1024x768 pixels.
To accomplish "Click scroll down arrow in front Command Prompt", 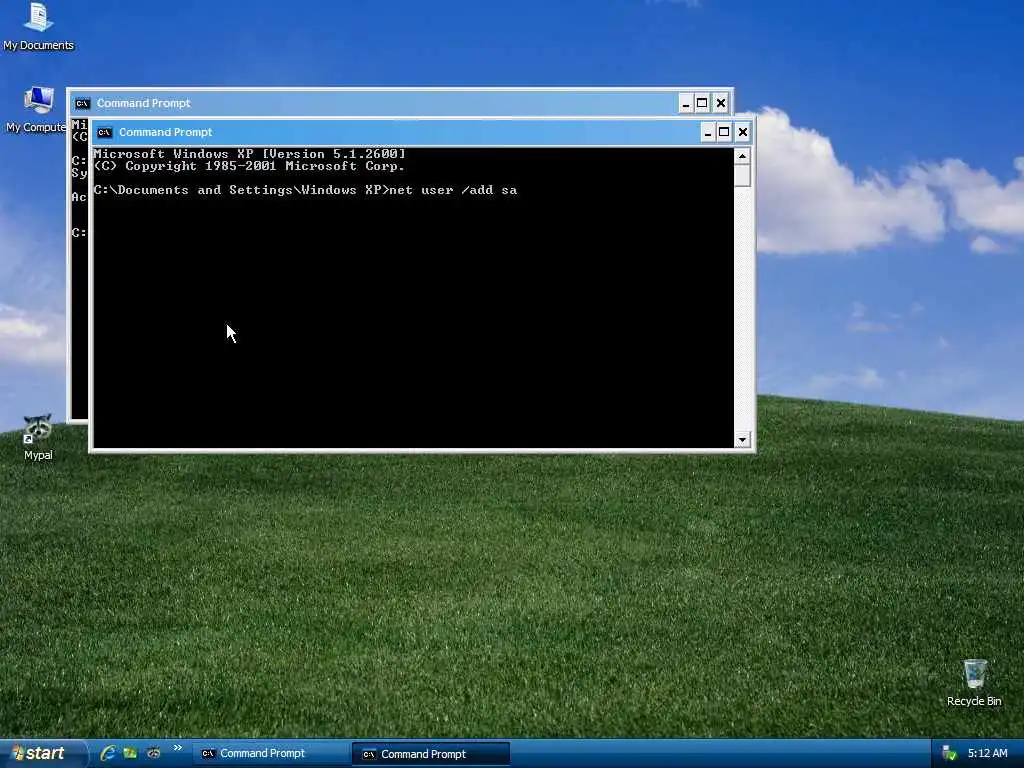I will tap(742, 440).
